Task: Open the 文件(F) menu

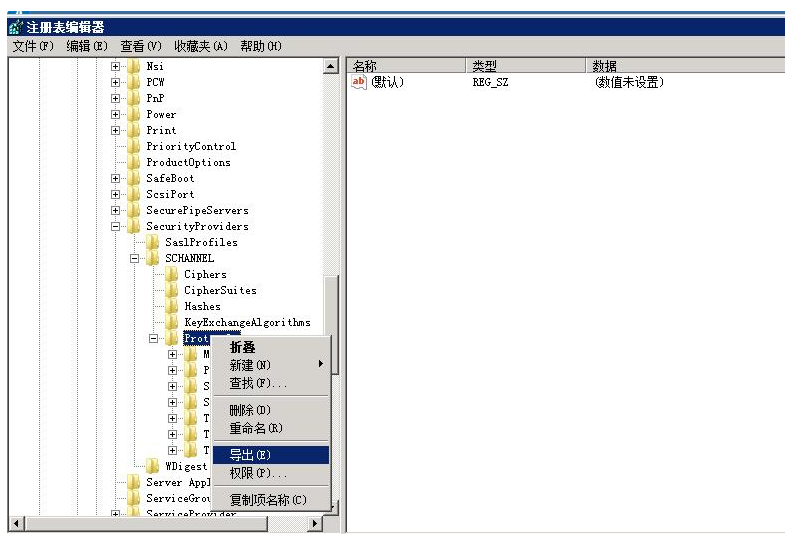Action: click(x=33, y=46)
